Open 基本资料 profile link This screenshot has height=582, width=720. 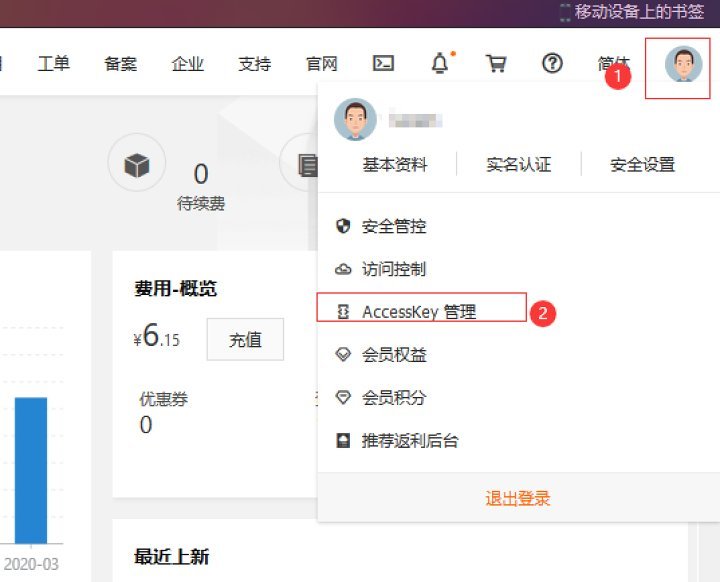point(395,164)
